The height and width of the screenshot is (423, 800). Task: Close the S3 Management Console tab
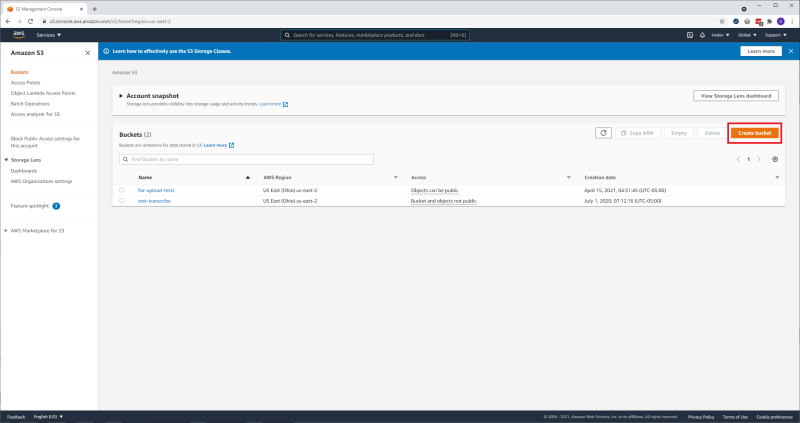point(82,9)
